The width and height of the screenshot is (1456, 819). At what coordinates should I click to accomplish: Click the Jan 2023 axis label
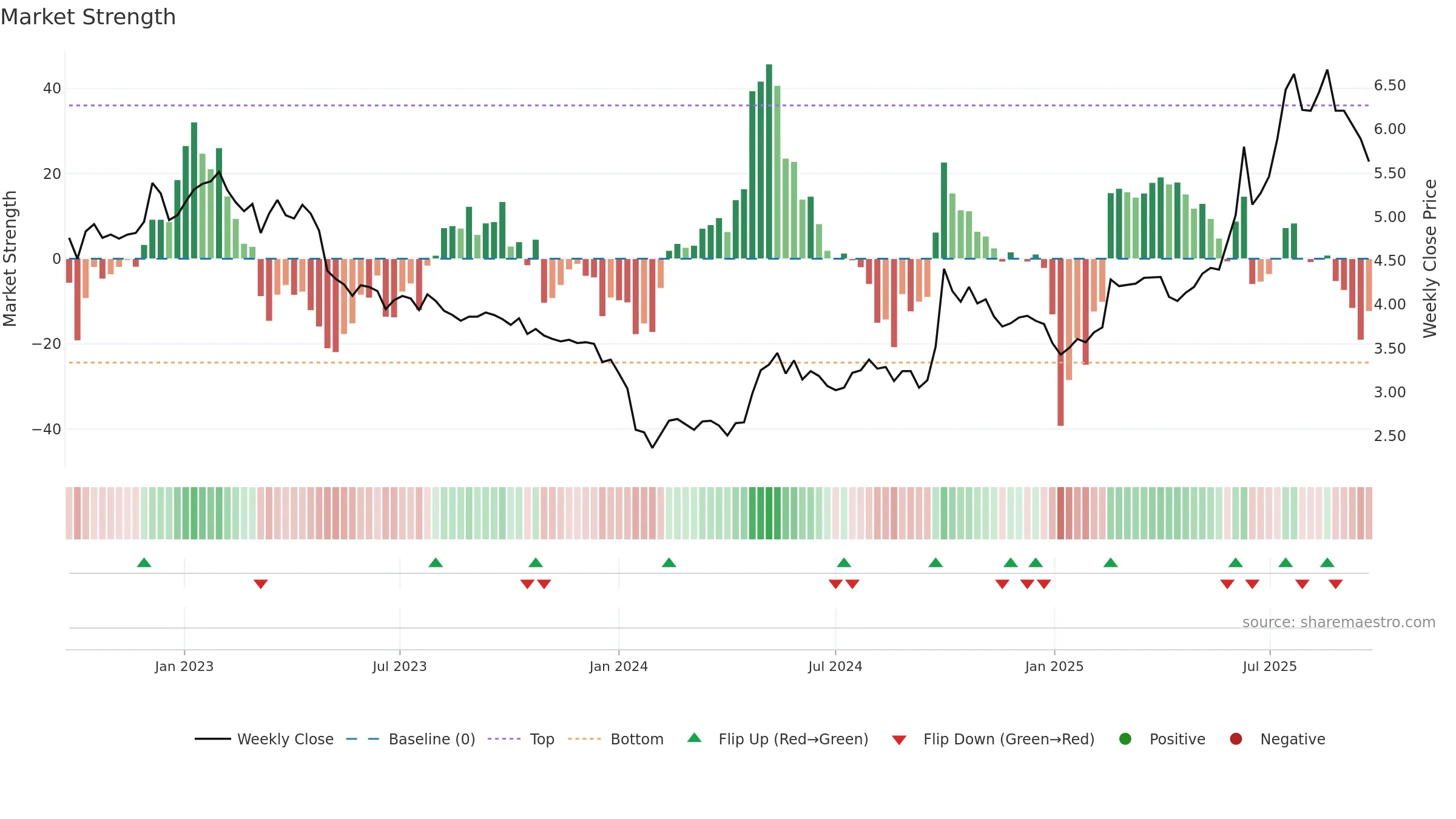(x=184, y=666)
